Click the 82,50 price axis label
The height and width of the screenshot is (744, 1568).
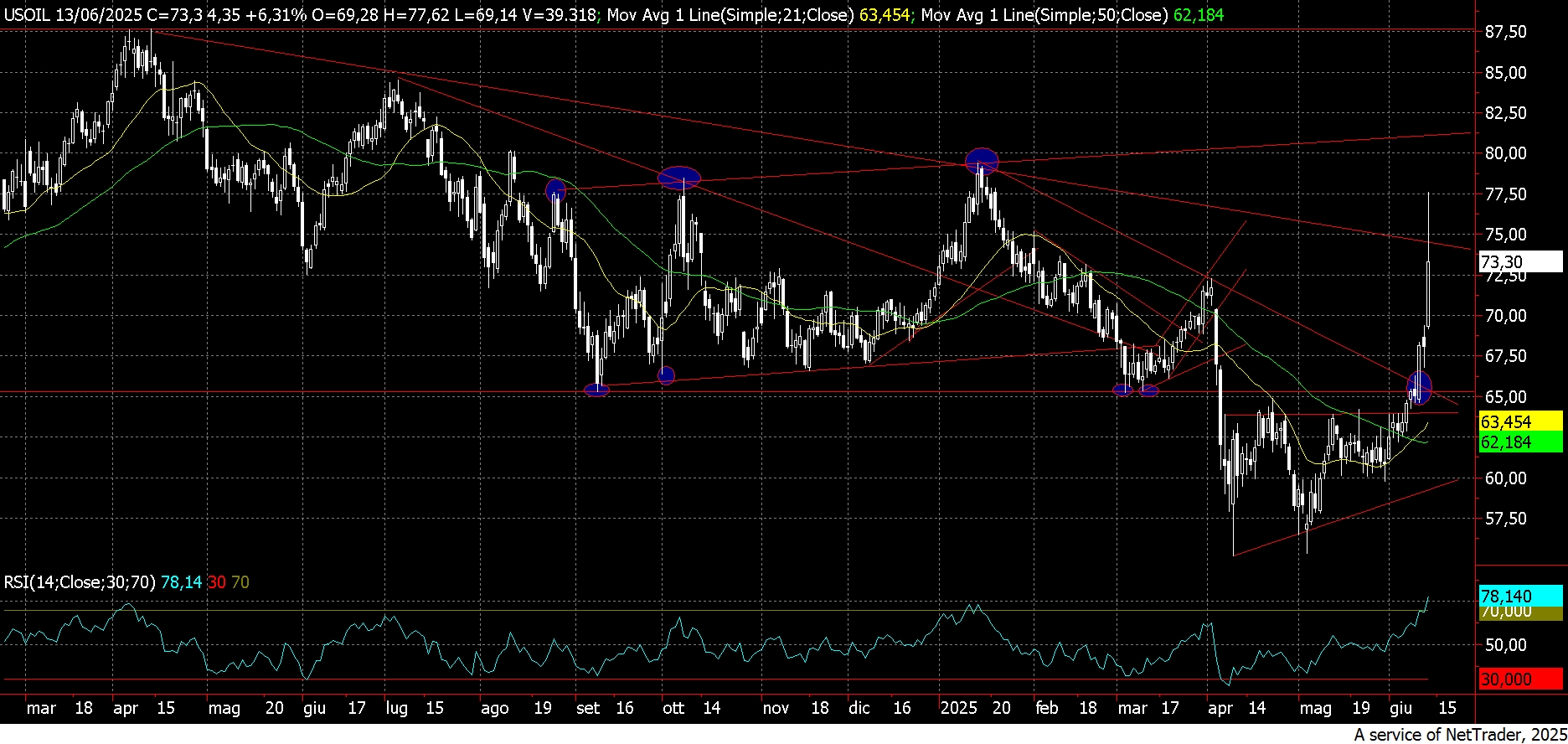pyautogui.click(x=1505, y=113)
